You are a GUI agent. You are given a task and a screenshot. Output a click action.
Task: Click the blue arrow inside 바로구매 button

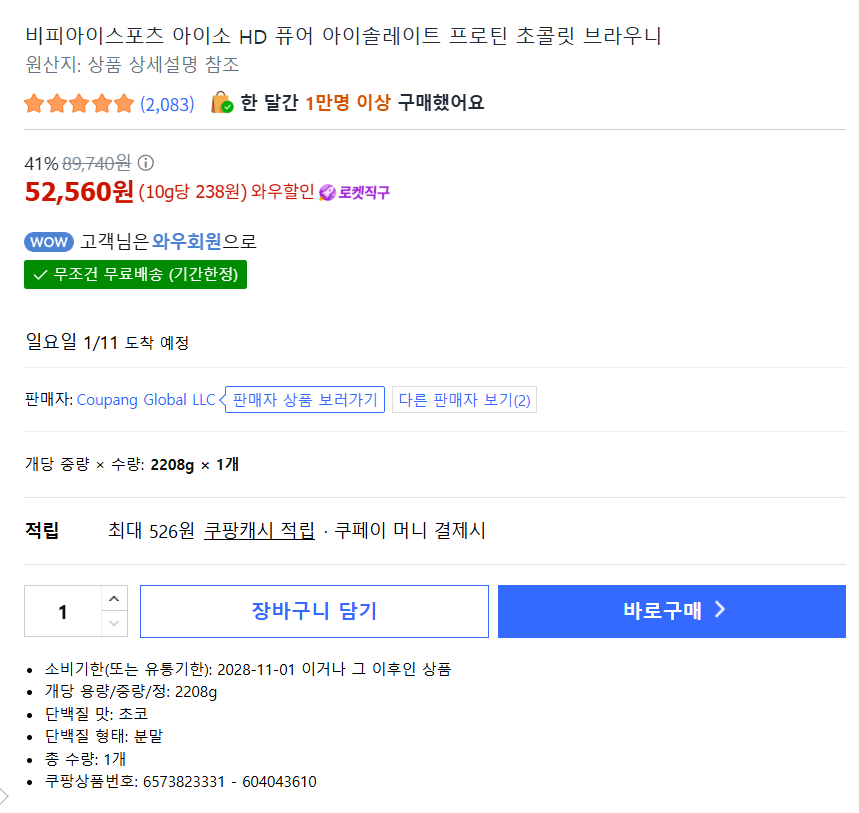pos(722,611)
